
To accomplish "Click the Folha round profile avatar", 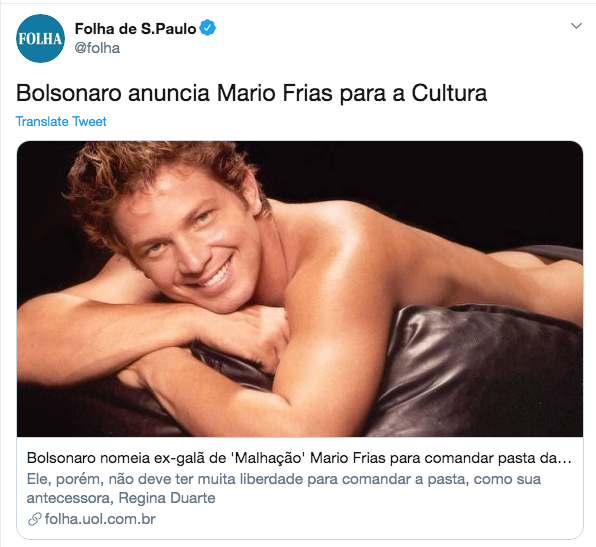I will tap(40, 38).
